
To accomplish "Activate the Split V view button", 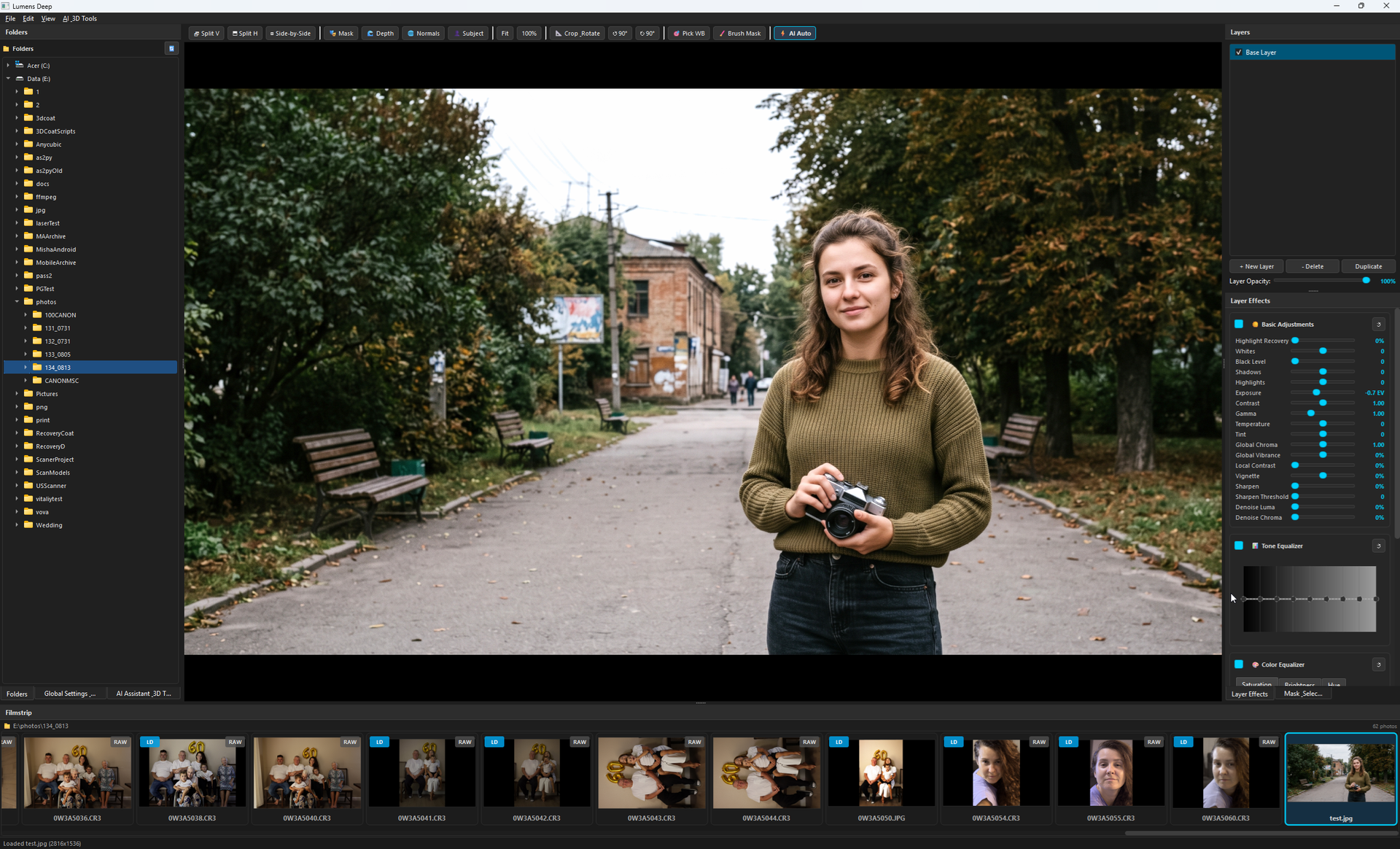I will pyautogui.click(x=206, y=34).
